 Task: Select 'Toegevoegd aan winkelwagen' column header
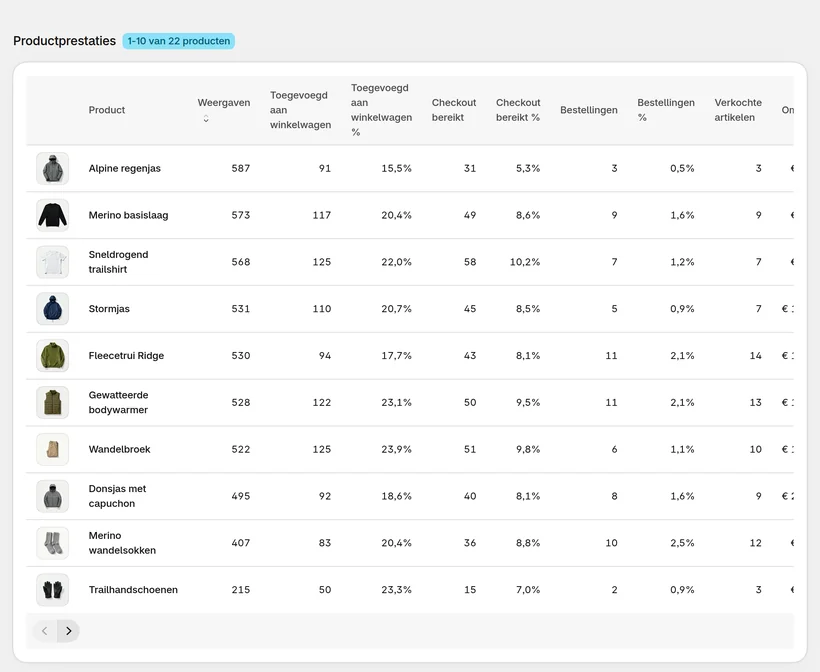click(x=300, y=110)
